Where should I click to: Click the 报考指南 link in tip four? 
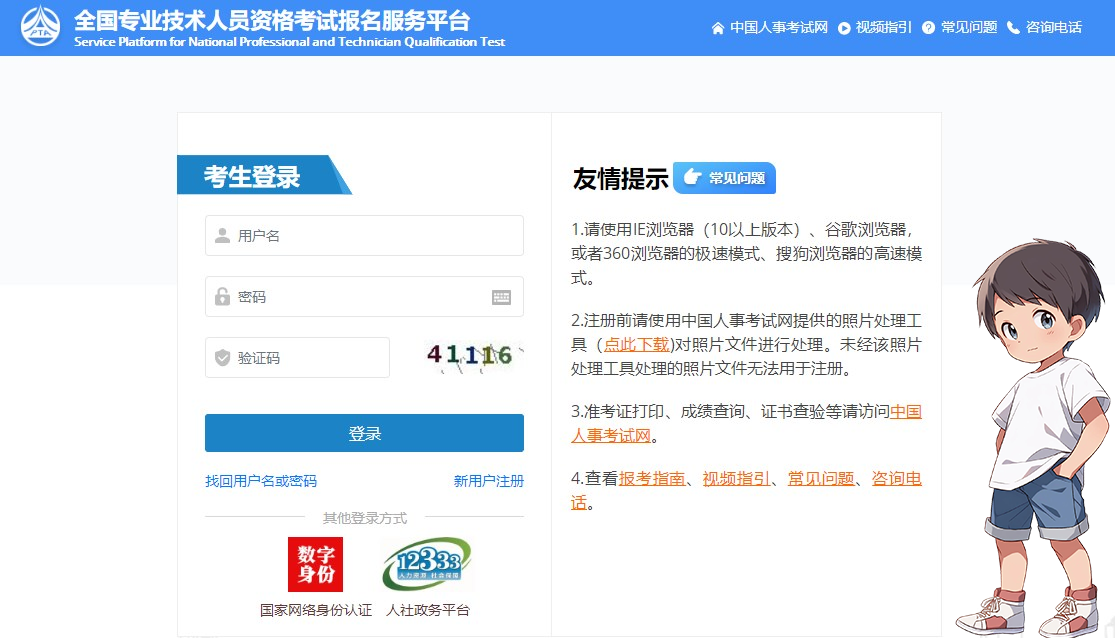(653, 478)
